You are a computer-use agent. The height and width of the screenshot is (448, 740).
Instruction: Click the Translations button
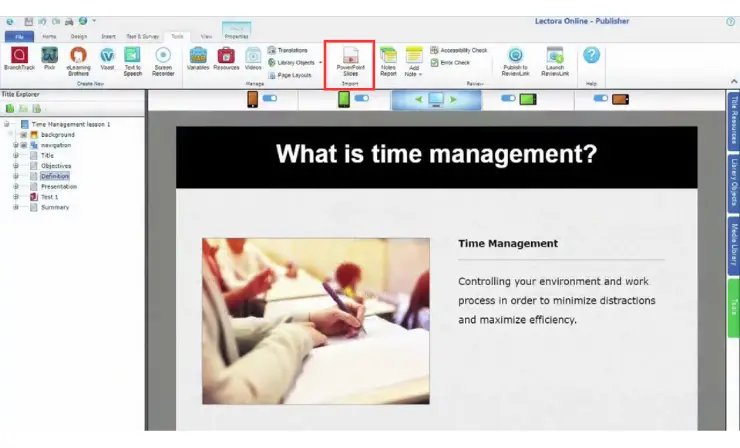tap(287, 50)
